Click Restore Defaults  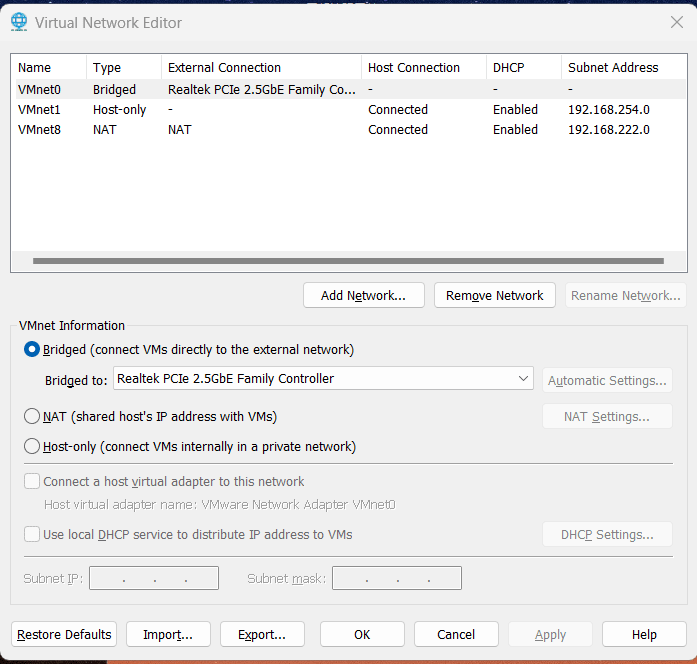pyautogui.click(x=64, y=634)
